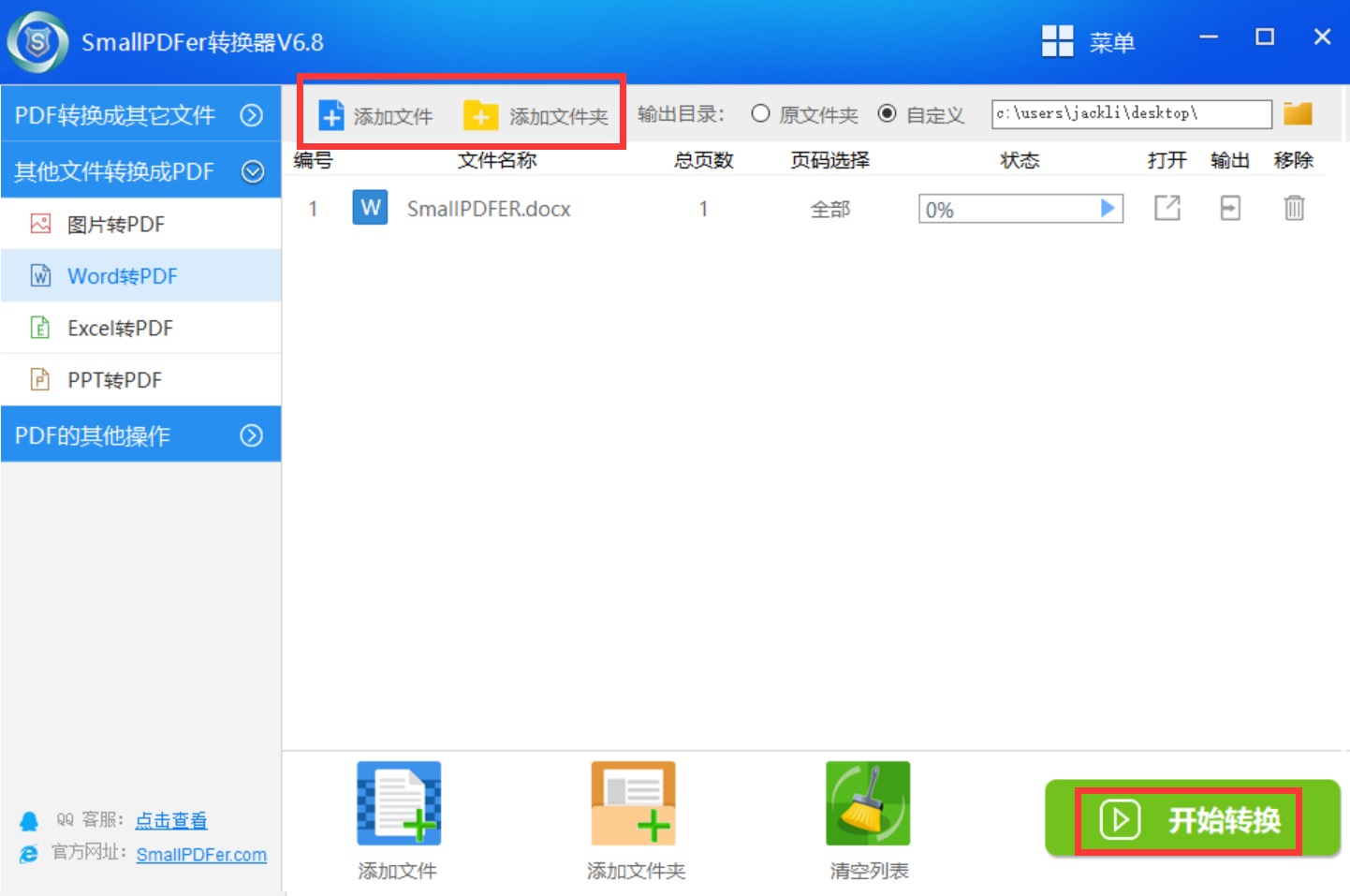Click top toolbar 添加文件 button
1350x896 pixels.
point(375,115)
